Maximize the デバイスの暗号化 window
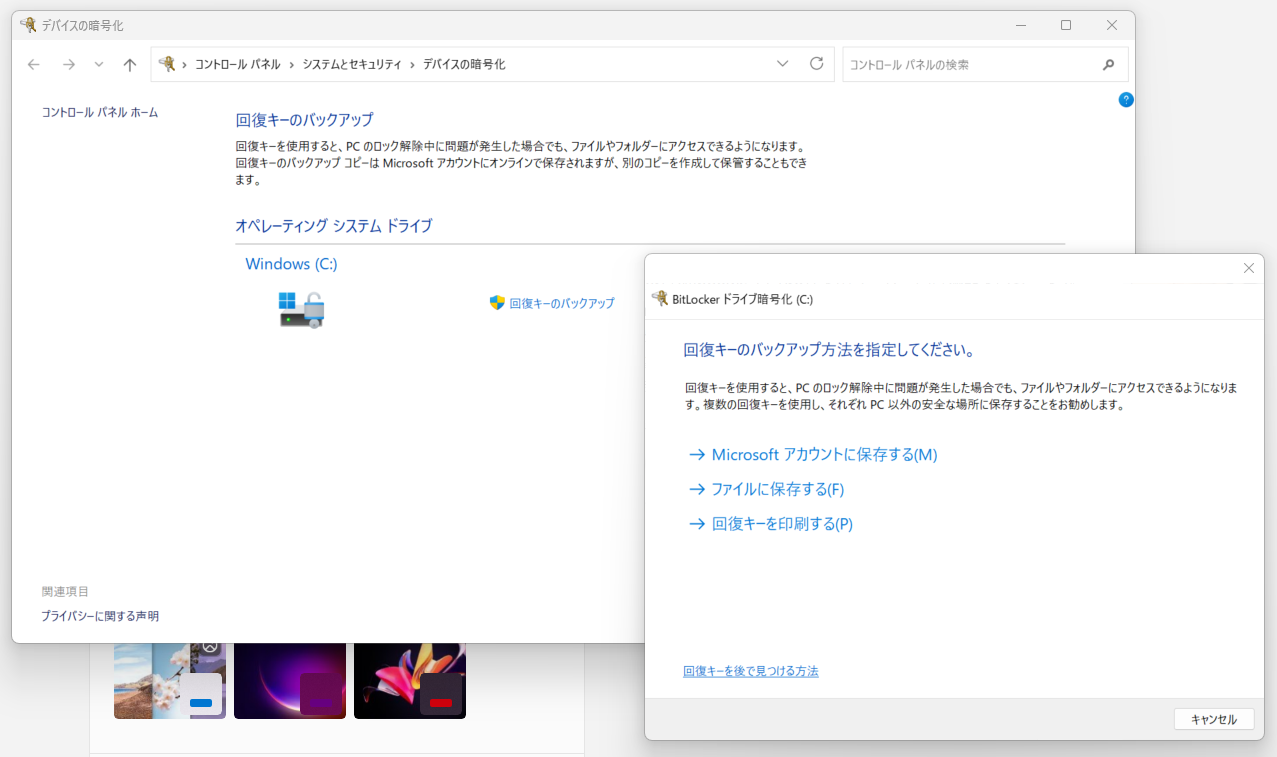Image resolution: width=1277 pixels, height=757 pixels. (x=1066, y=25)
